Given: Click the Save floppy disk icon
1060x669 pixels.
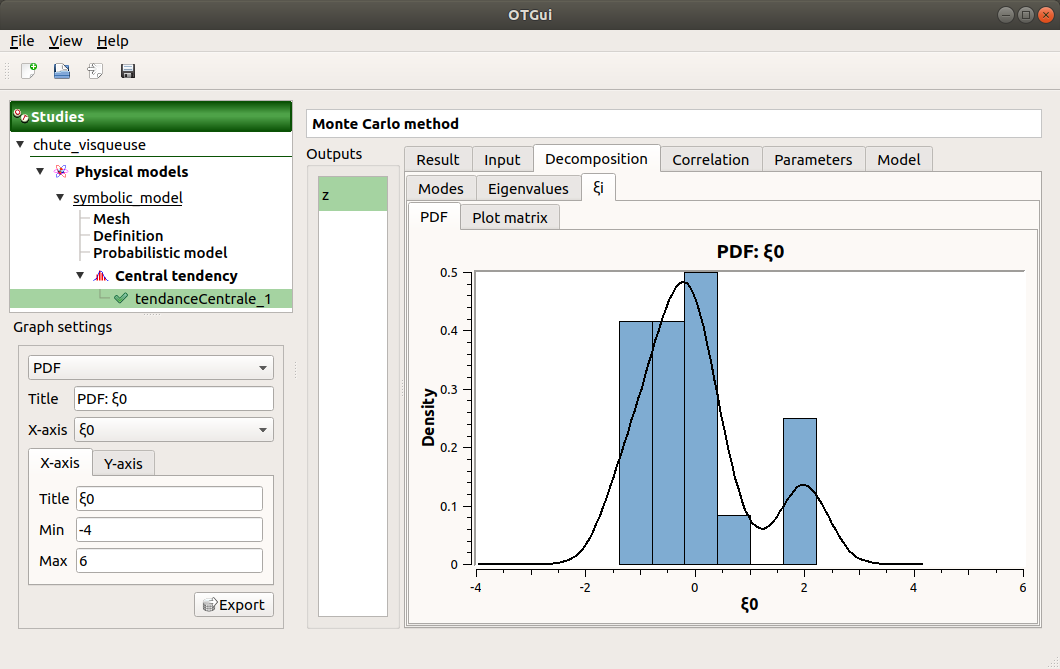Looking at the screenshot, I should click(128, 71).
